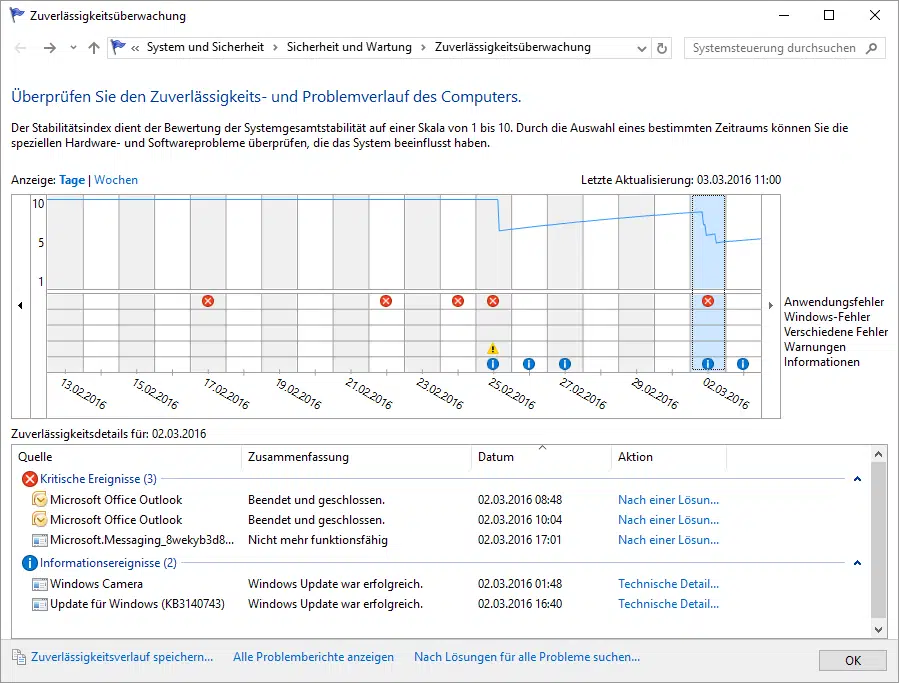Image resolution: width=899 pixels, height=683 pixels.
Task: Go up one level with the up arrow
Action: coord(94,48)
